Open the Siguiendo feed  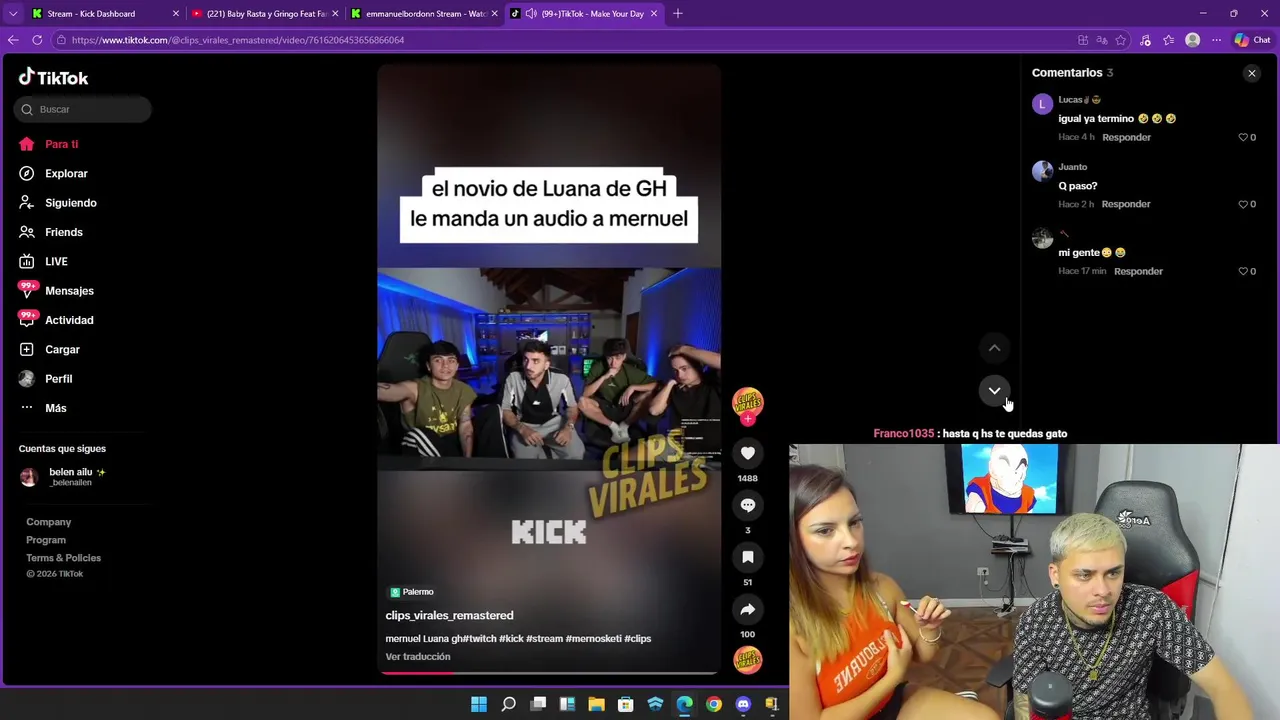point(70,203)
